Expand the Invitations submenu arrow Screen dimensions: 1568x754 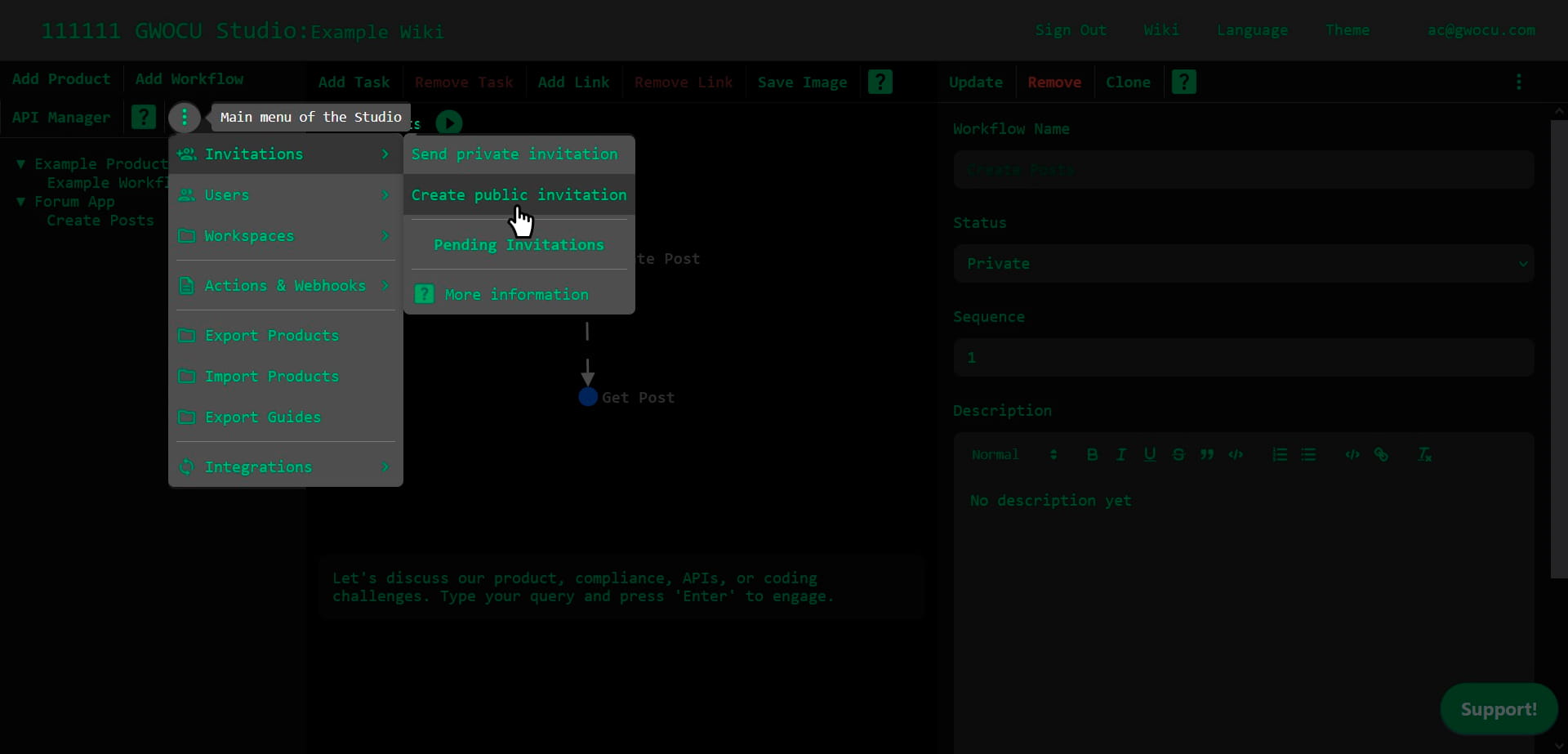point(385,154)
